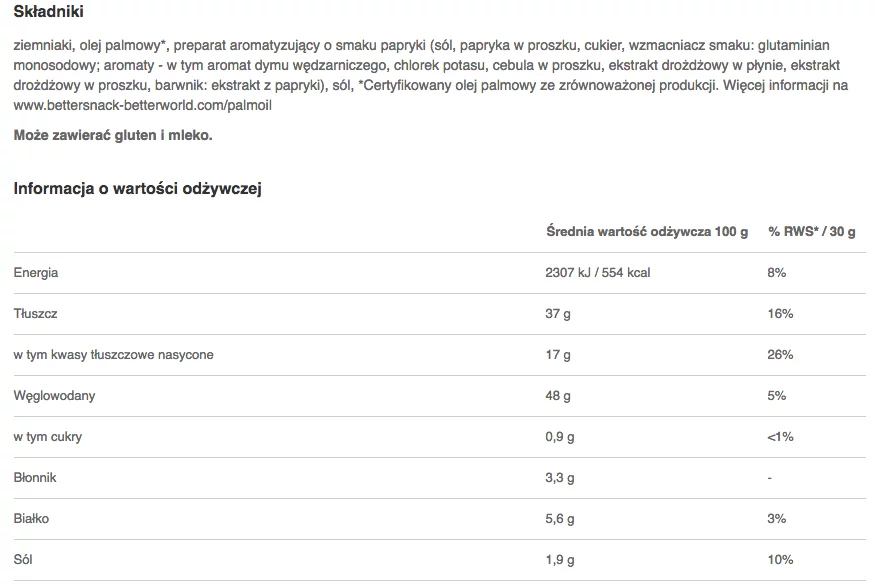
Task: Select the 26% saturated fat percentage
Action: [x=780, y=355]
